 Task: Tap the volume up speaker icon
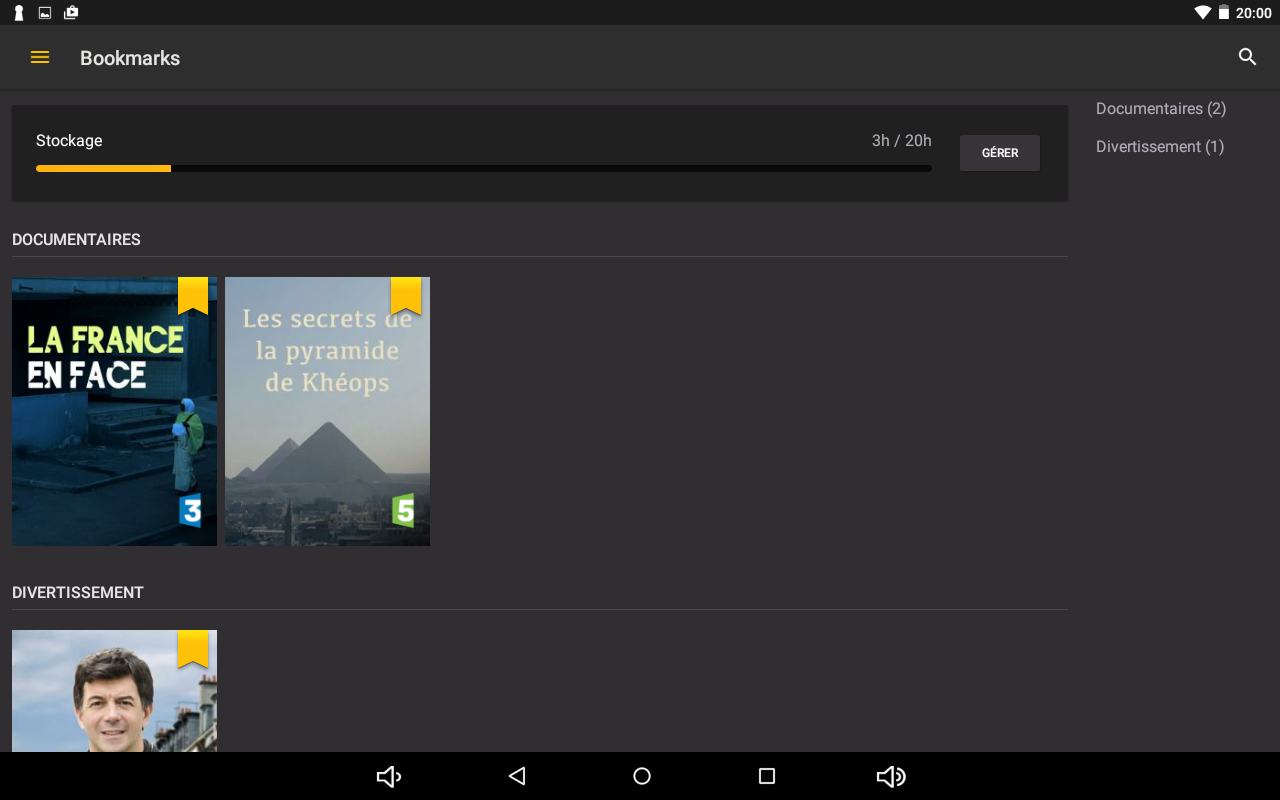point(891,776)
